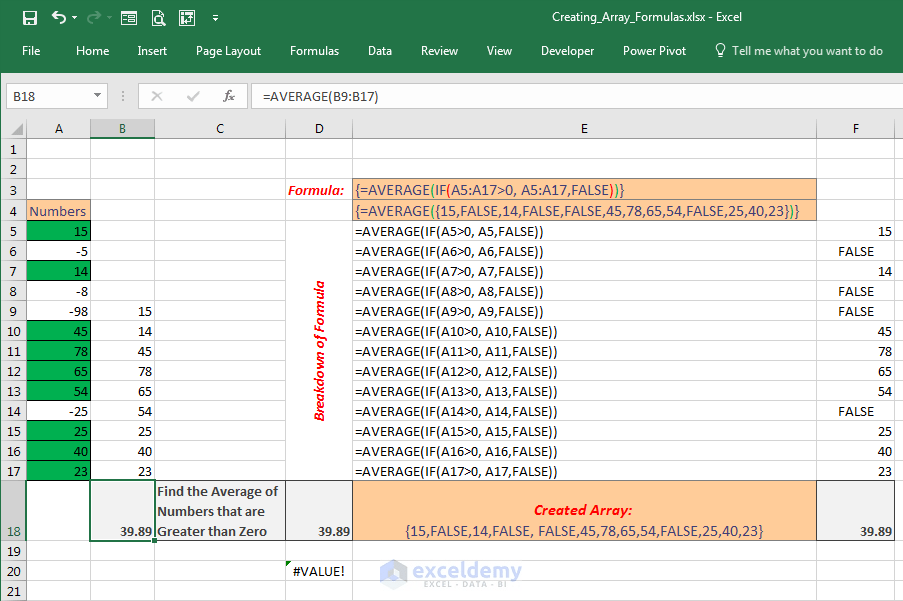Open the Undo history dropdown arrow
903x601 pixels.
tap(77, 18)
